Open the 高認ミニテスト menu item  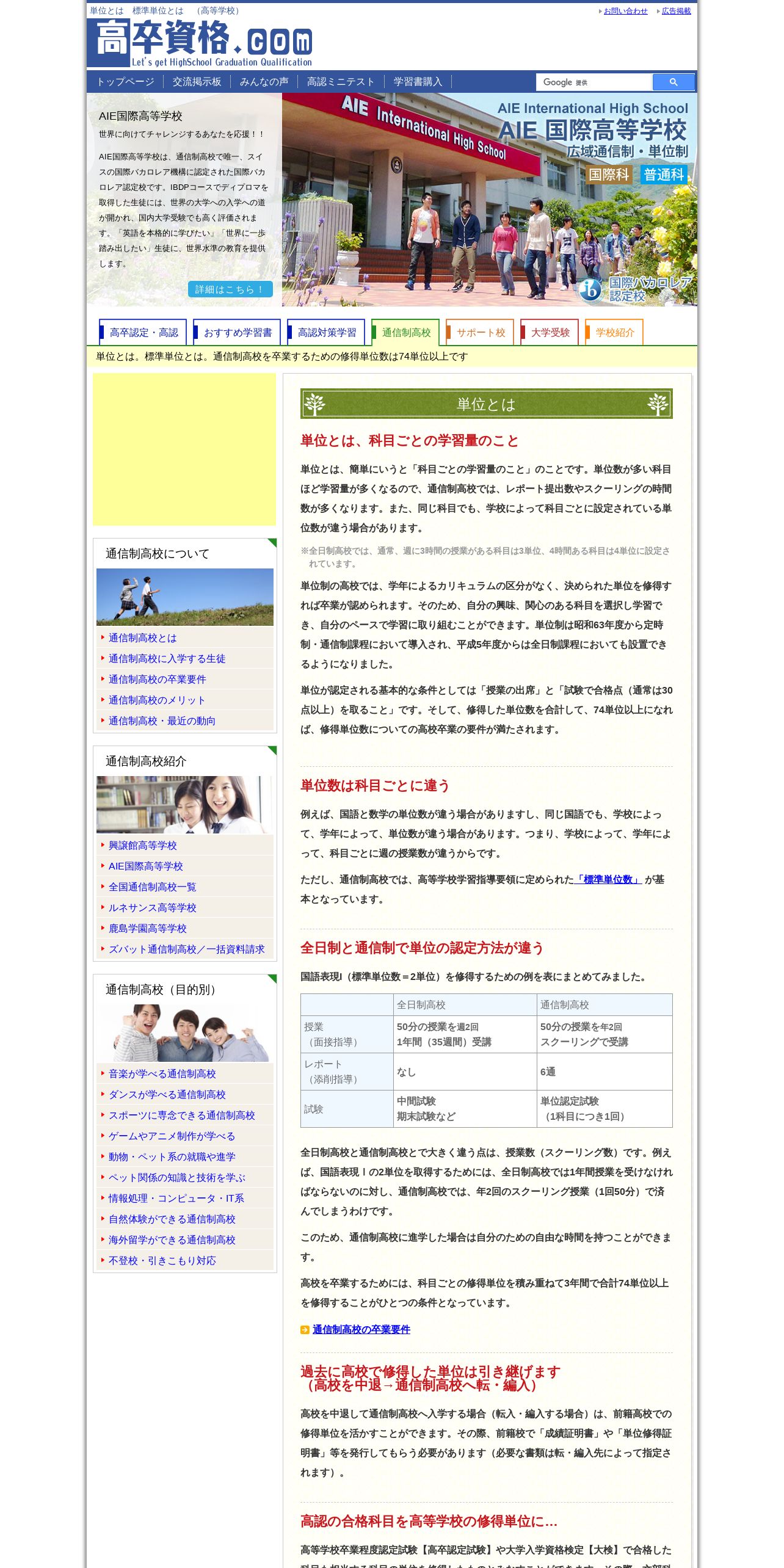[x=341, y=82]
